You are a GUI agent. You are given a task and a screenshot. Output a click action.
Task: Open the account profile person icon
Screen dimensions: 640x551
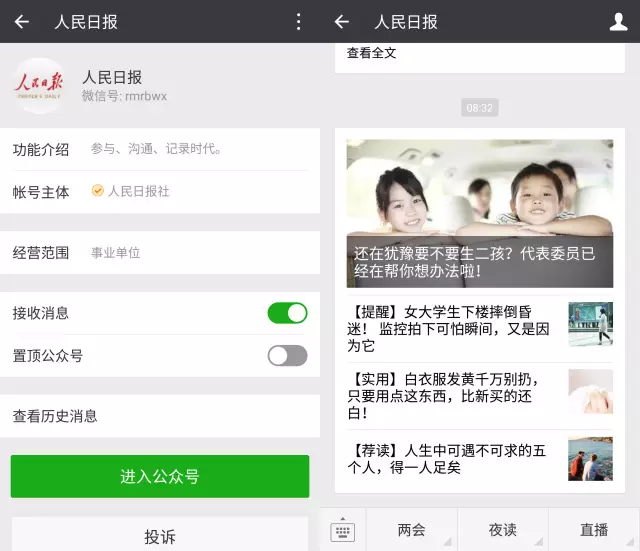tap(618, 22)
